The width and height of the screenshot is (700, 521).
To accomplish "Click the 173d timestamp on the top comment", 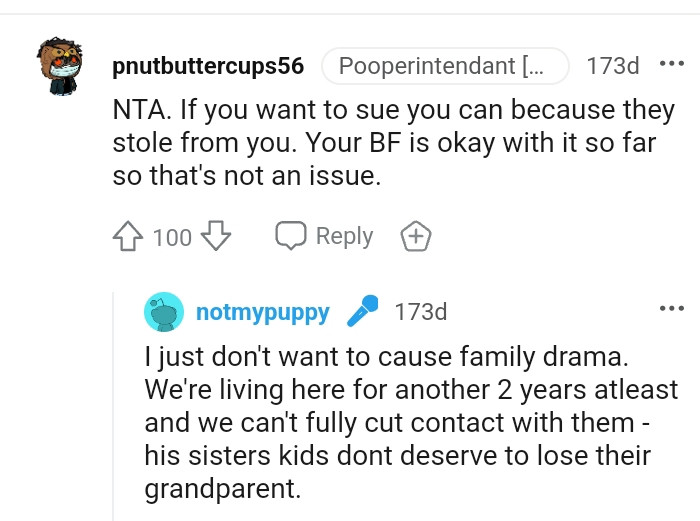I will point(612,67).
